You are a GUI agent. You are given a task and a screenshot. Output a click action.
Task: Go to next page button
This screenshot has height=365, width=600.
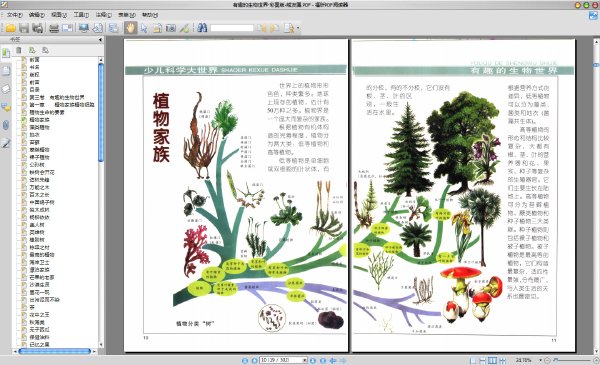[x=313, y=360]
